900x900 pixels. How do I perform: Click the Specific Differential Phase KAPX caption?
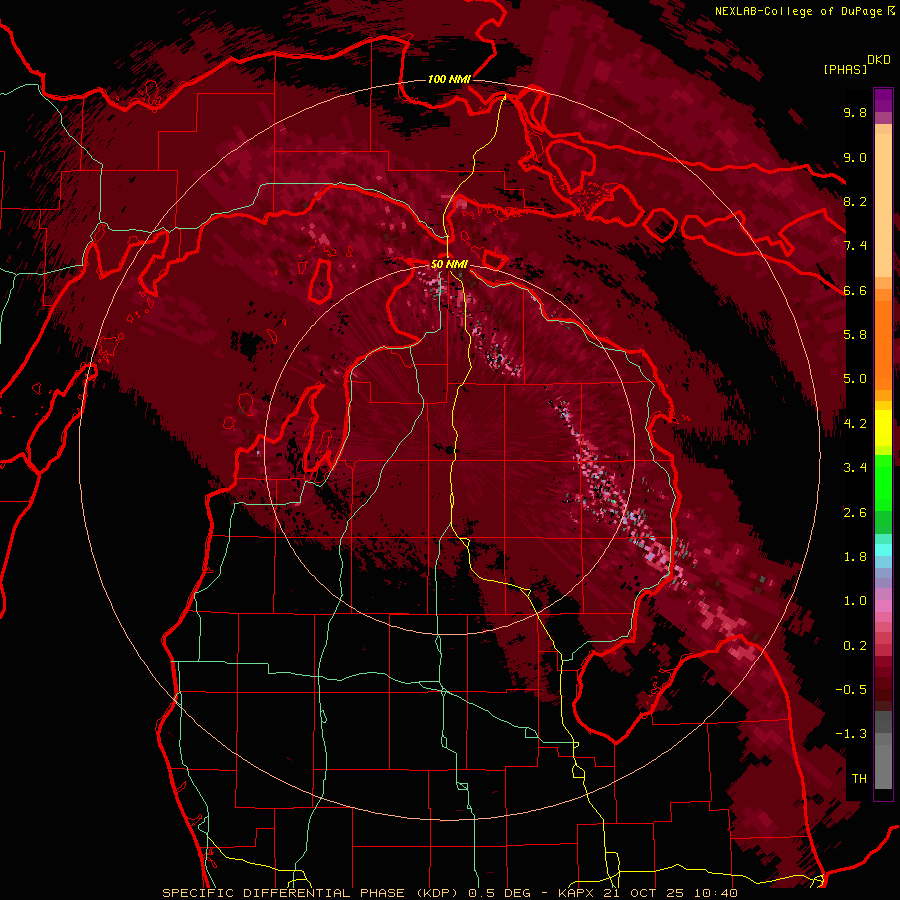click(449, 893)
